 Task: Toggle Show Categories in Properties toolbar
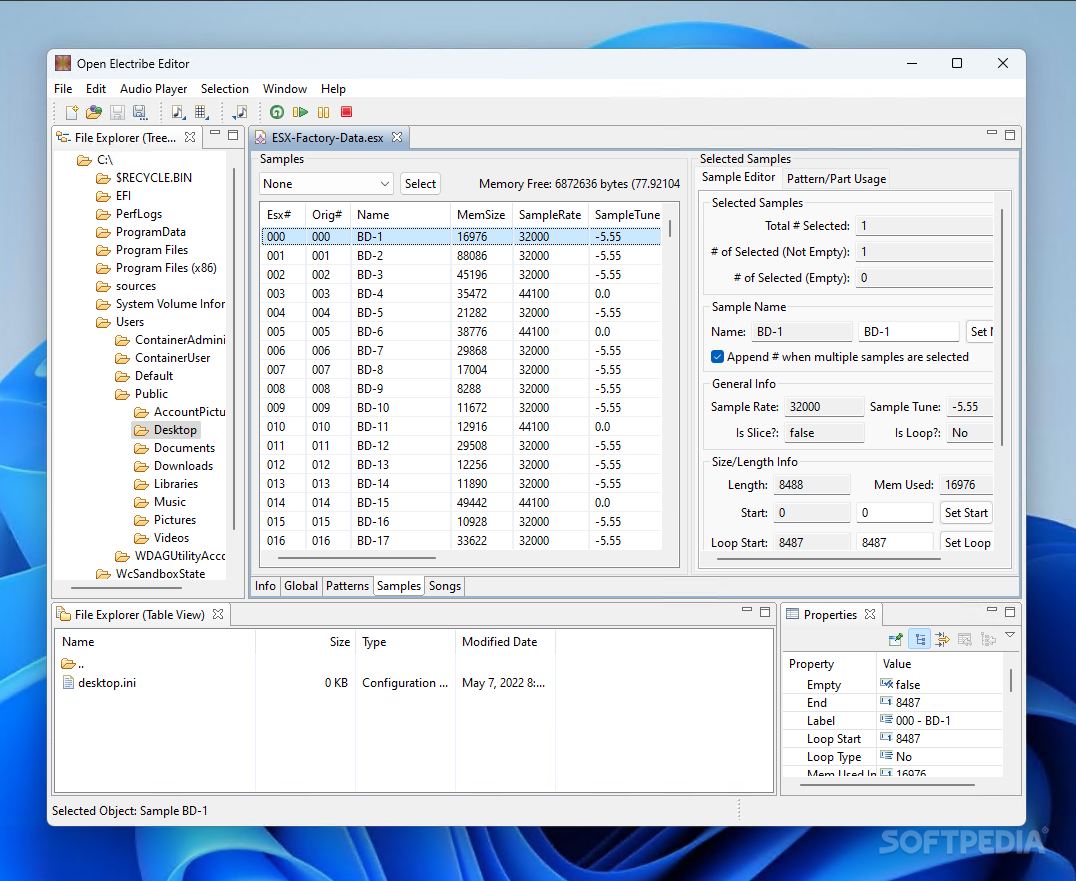[x=920, y=639]
